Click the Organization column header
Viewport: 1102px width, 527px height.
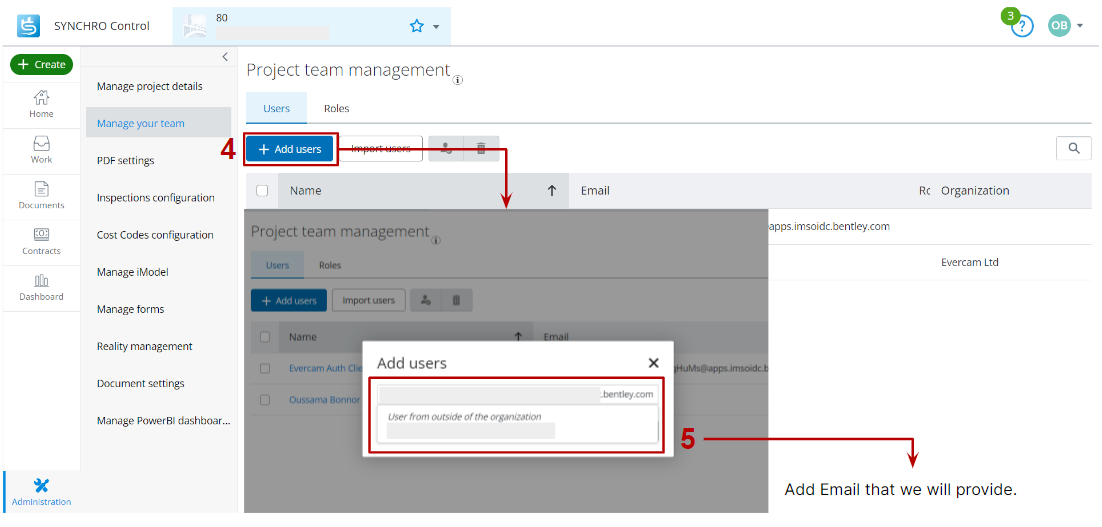[975, 190]
